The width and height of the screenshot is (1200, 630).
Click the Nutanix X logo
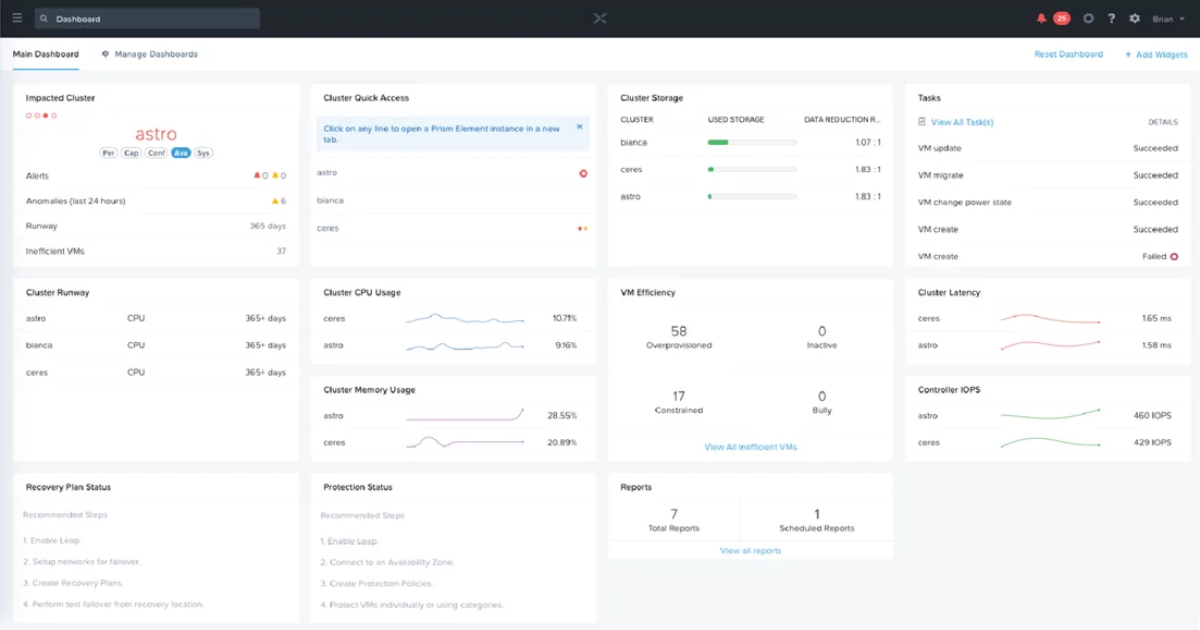(600, 18)
